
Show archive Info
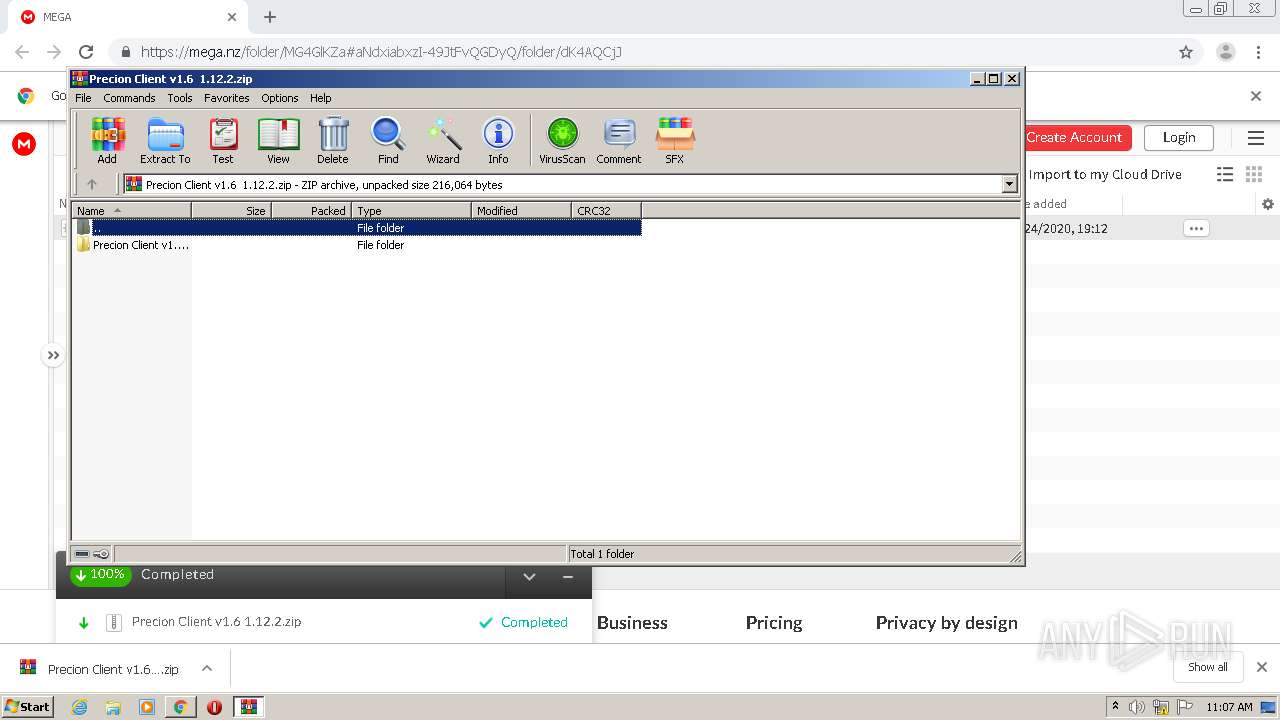tap(498, 140)
